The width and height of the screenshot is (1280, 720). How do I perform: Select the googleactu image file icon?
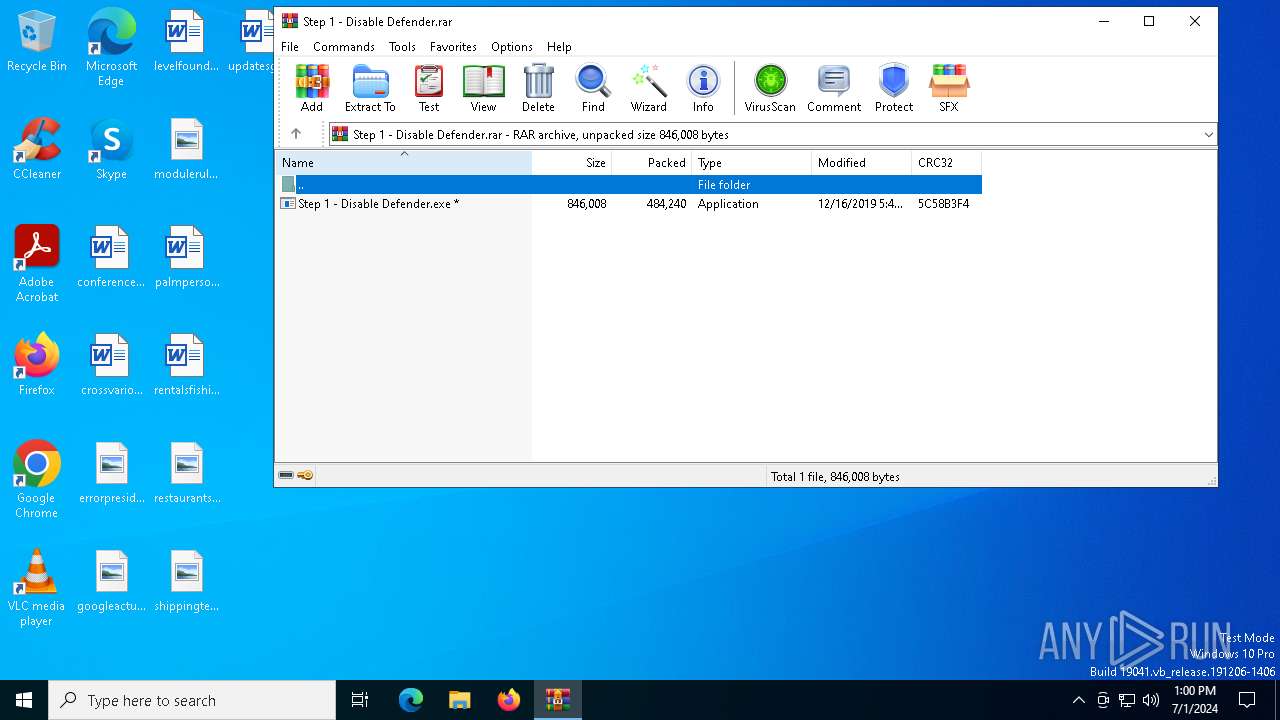click(x=111, y=582)
